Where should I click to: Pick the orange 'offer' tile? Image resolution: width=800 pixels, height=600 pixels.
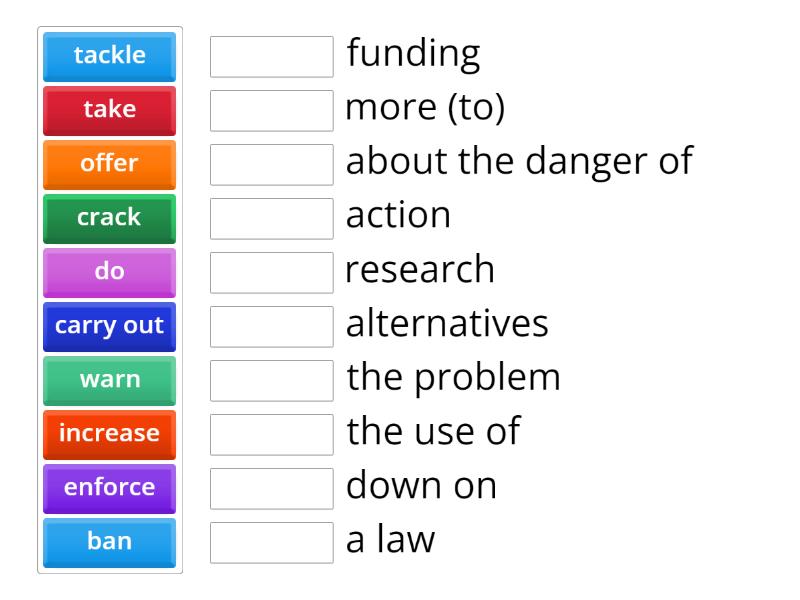coord(109,164)
